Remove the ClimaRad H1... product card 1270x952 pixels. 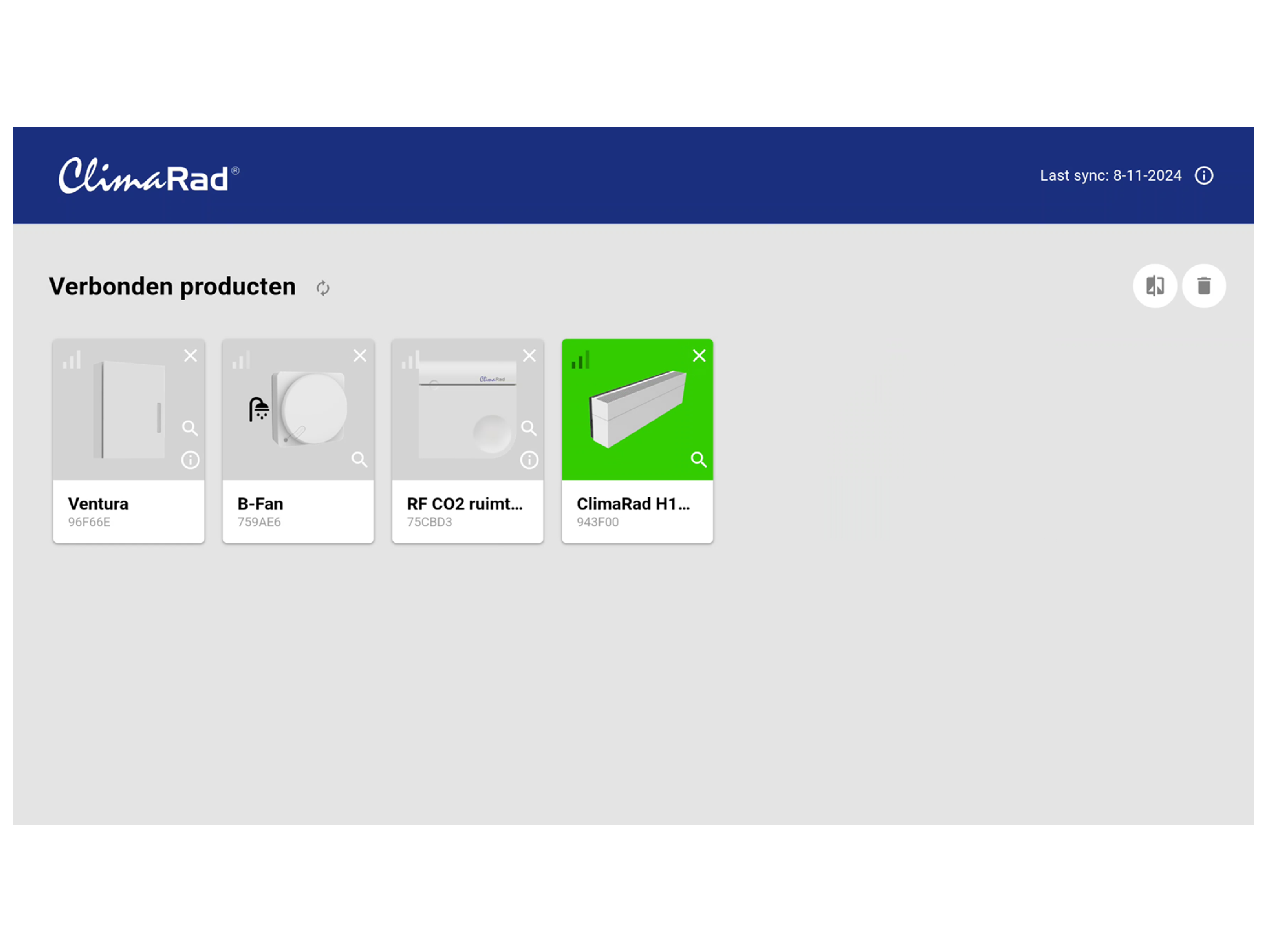[699, 356]
